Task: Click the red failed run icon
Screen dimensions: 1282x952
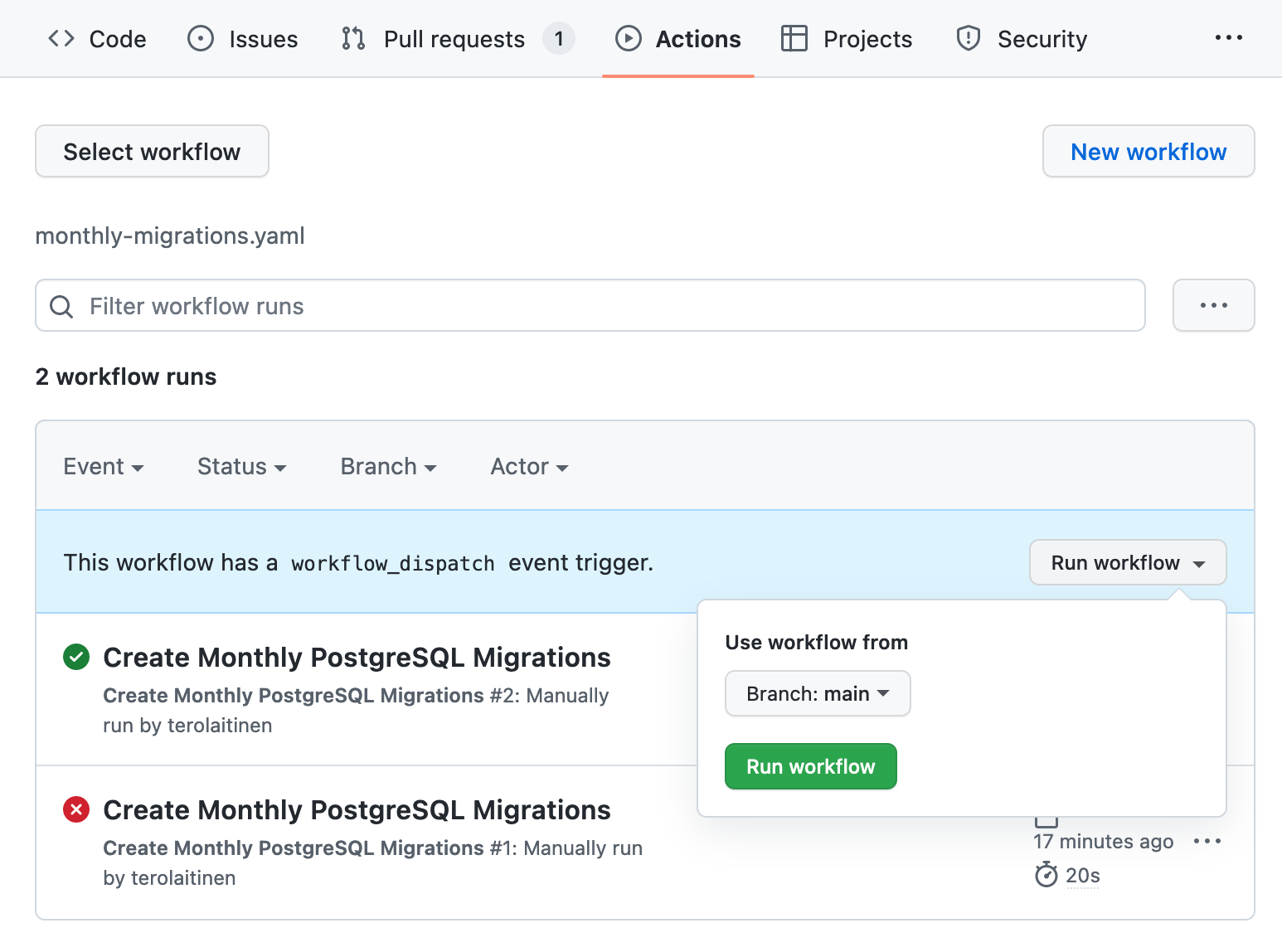Action: pos(76,809)
